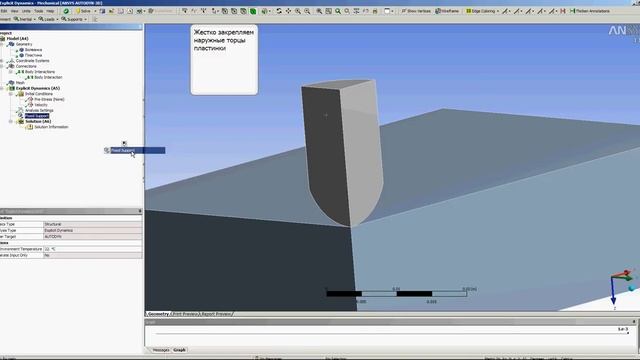The image size is (640, 360).
Task: Select Explicit Dynamics (A5) in the tree
Action: [38, 88]
